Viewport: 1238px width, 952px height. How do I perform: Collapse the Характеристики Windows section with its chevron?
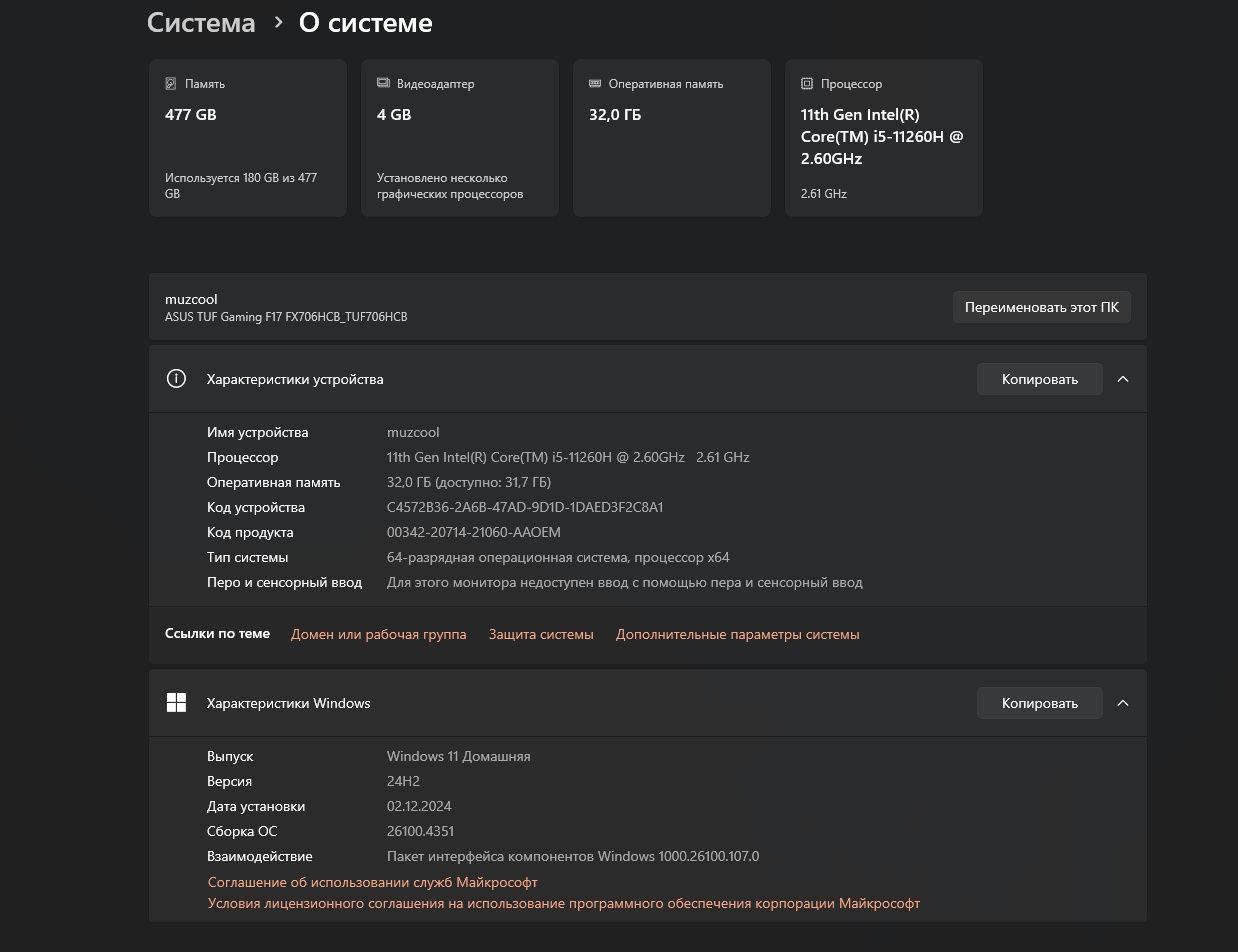pyautogui.click(x=1123, y=703)
